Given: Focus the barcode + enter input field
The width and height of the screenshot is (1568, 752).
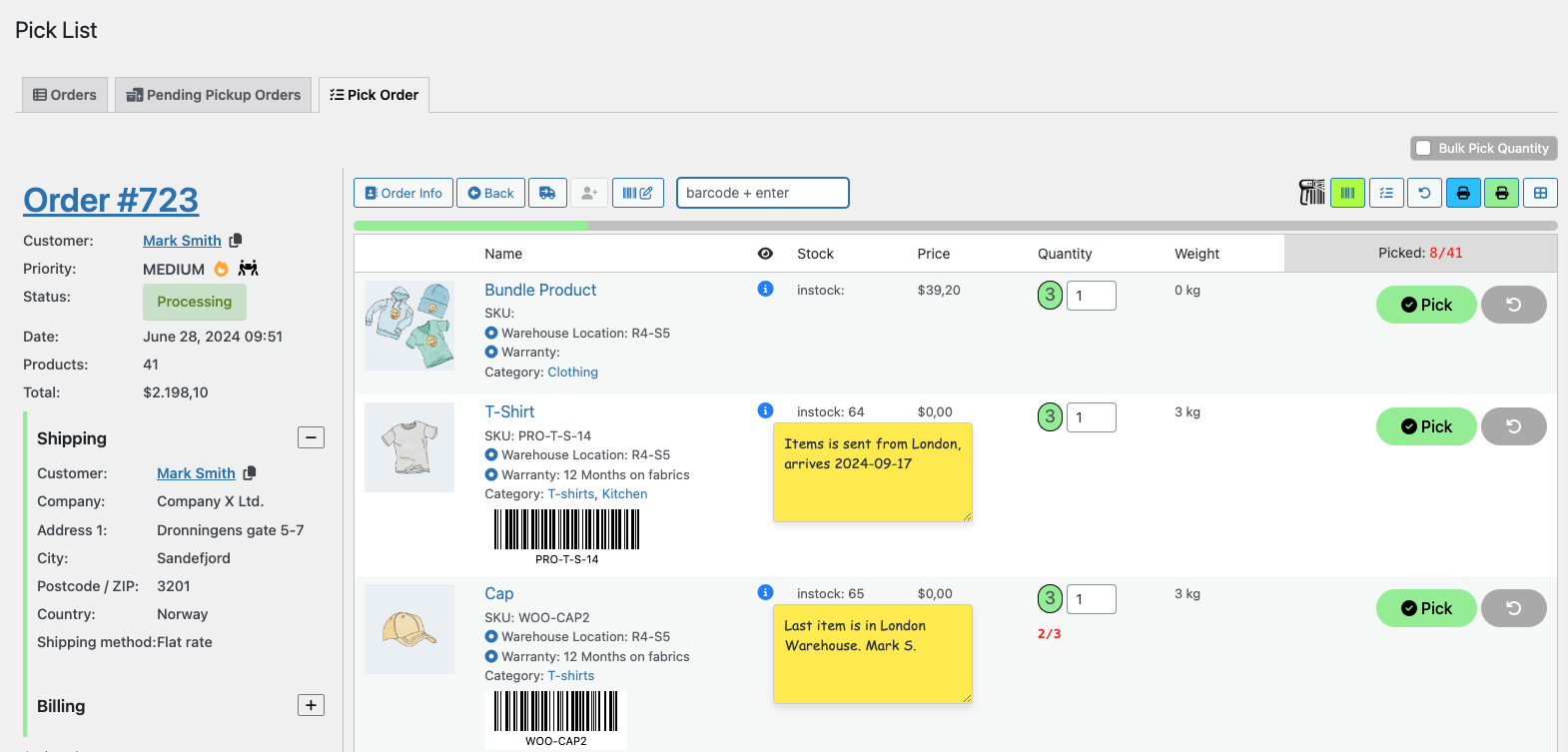Looking at the screenshot, I should click(x=762, y=193).
